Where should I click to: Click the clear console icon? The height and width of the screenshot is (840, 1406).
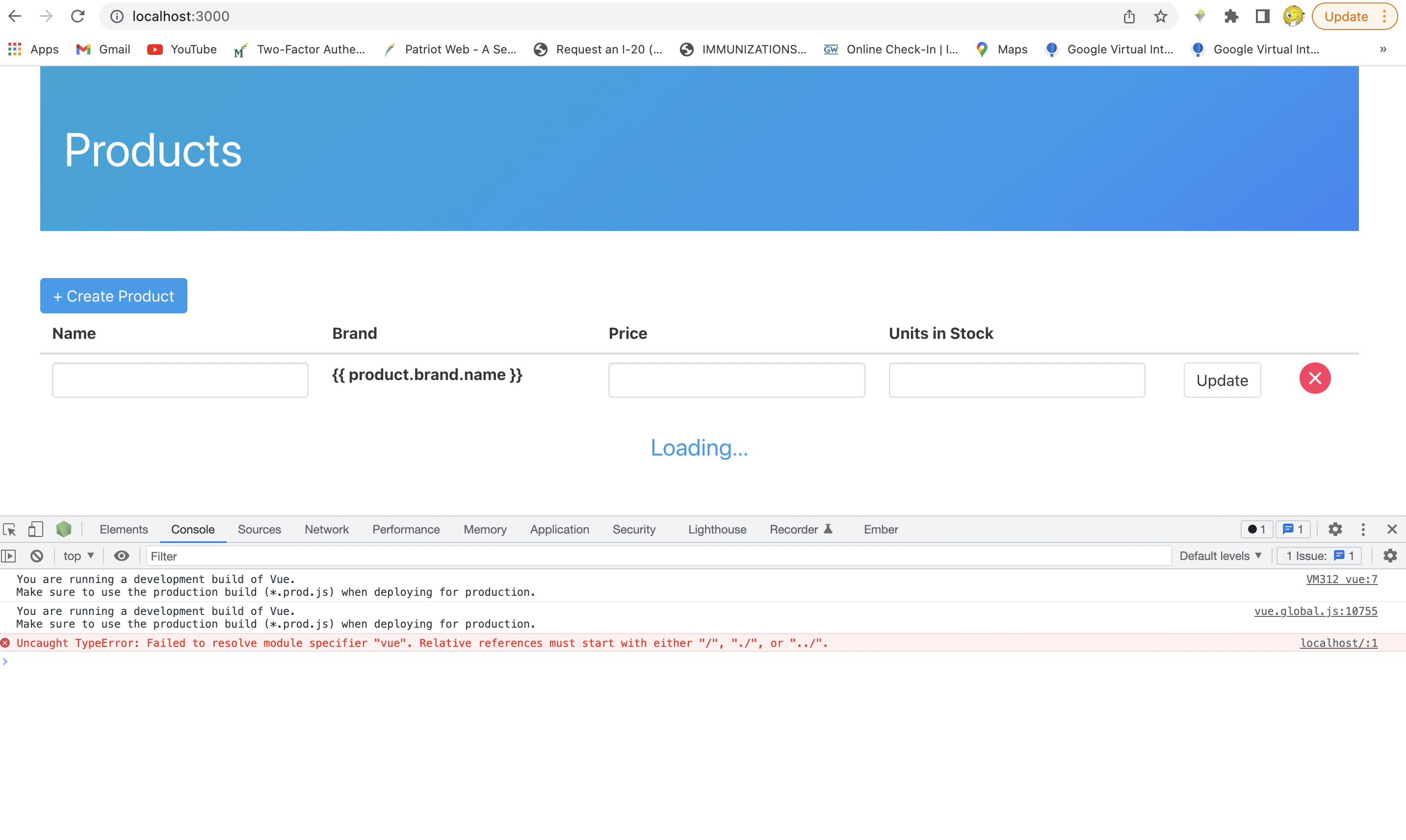(37, 556)
